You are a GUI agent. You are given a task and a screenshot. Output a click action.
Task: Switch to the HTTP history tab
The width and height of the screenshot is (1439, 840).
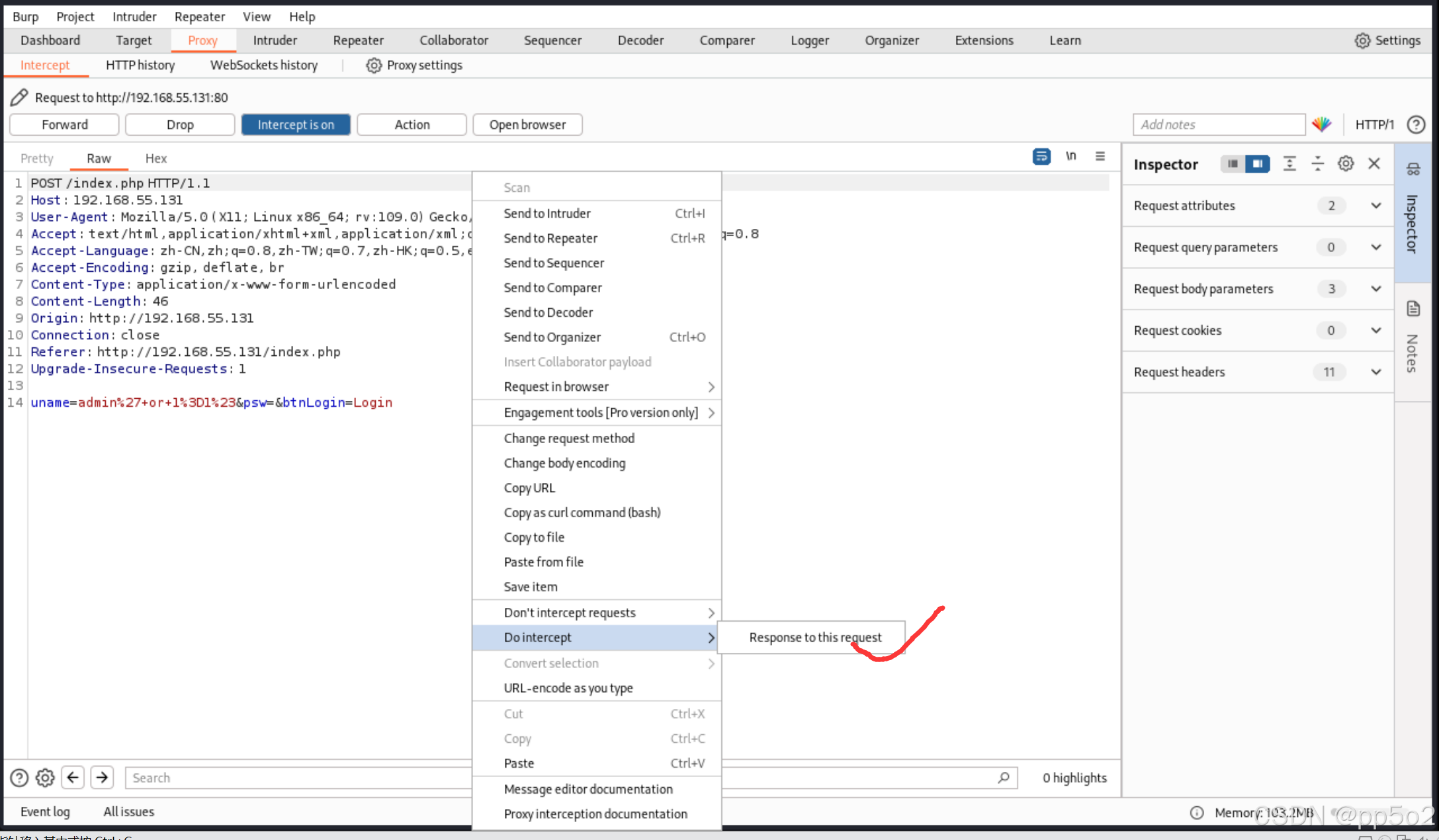point(140,65)
